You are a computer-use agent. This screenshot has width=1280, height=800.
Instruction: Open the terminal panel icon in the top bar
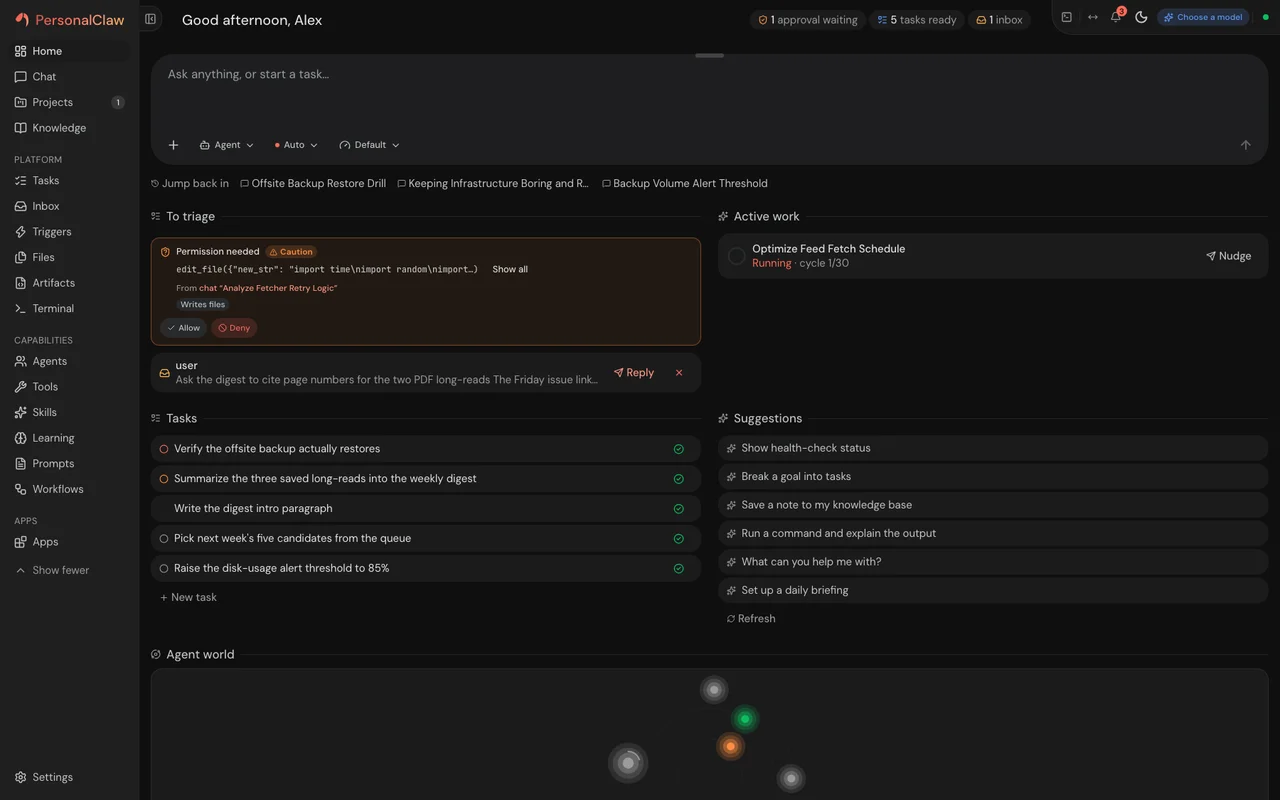(x=1067, y=17)
